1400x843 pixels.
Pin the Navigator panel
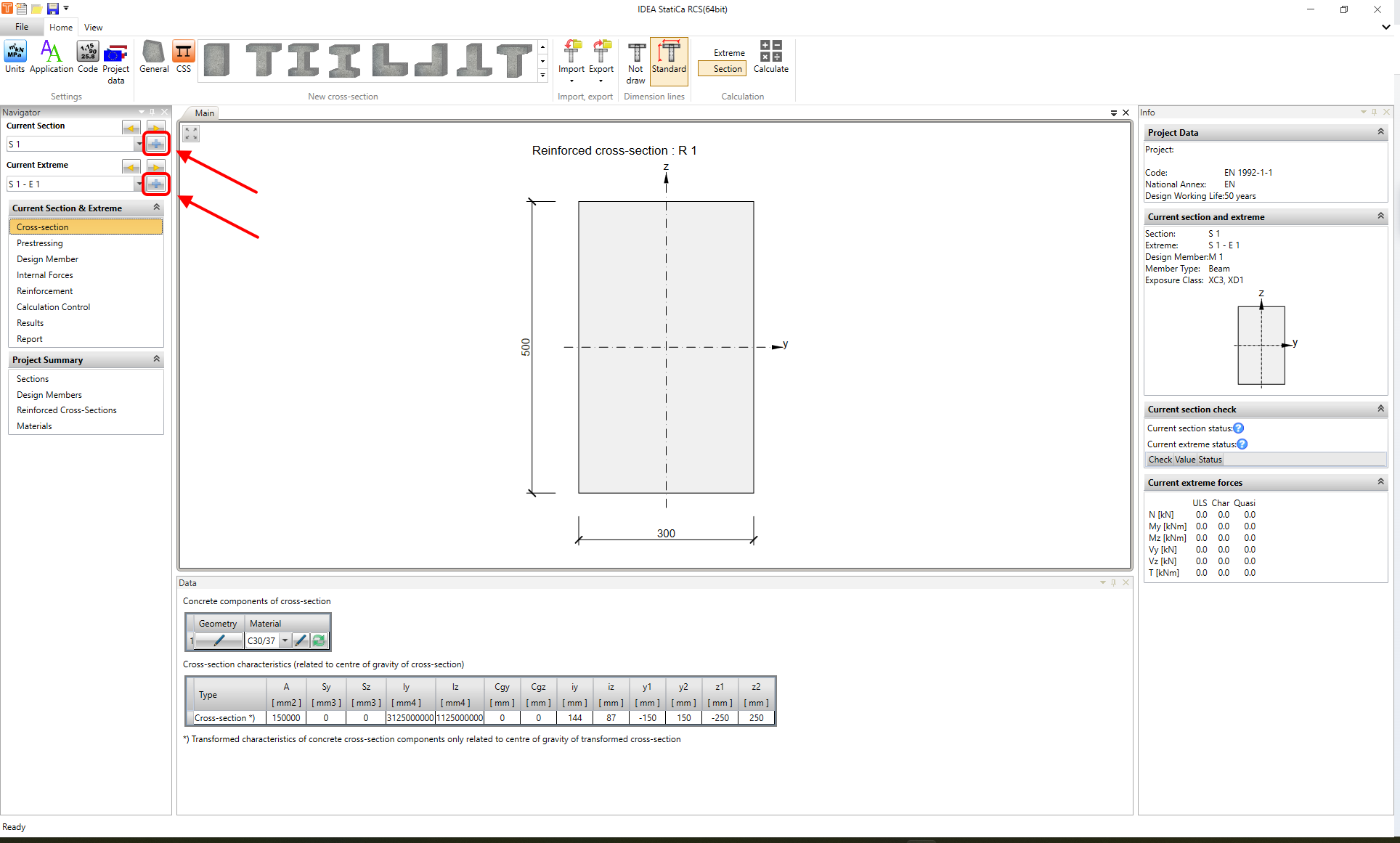click(x=153, y=112)
